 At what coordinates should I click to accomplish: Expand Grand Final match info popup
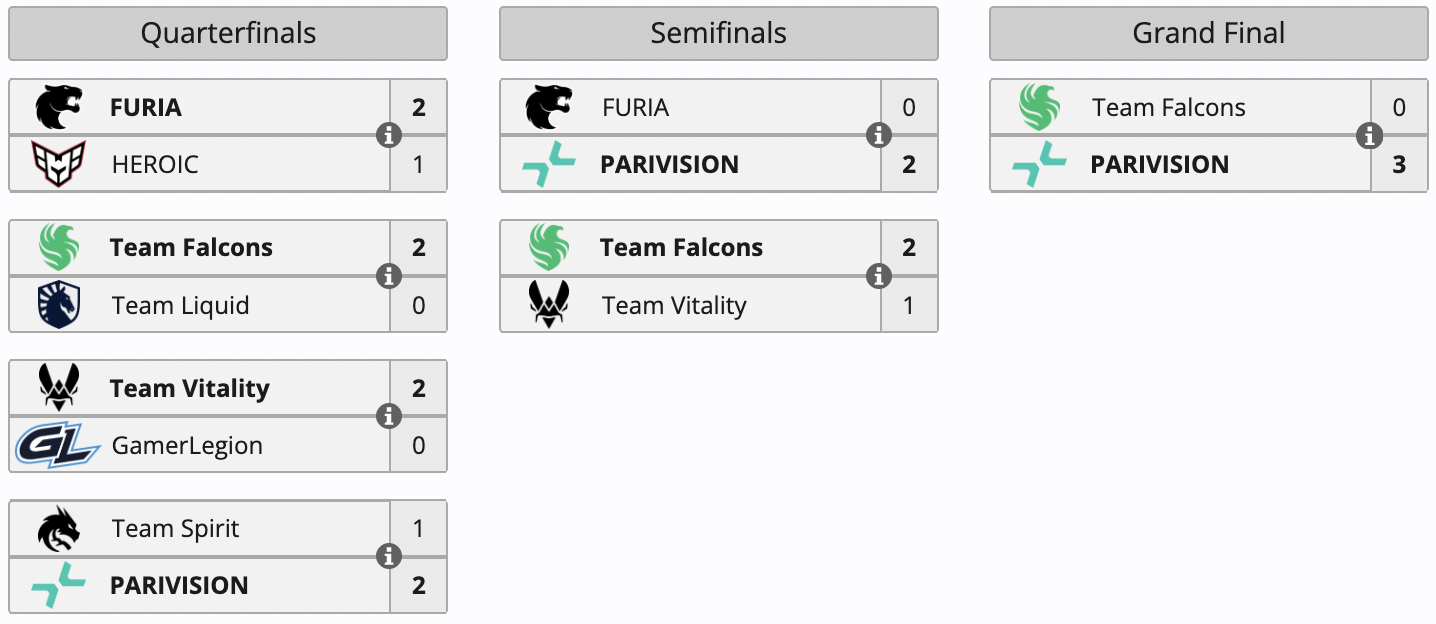click(1369, 135)
